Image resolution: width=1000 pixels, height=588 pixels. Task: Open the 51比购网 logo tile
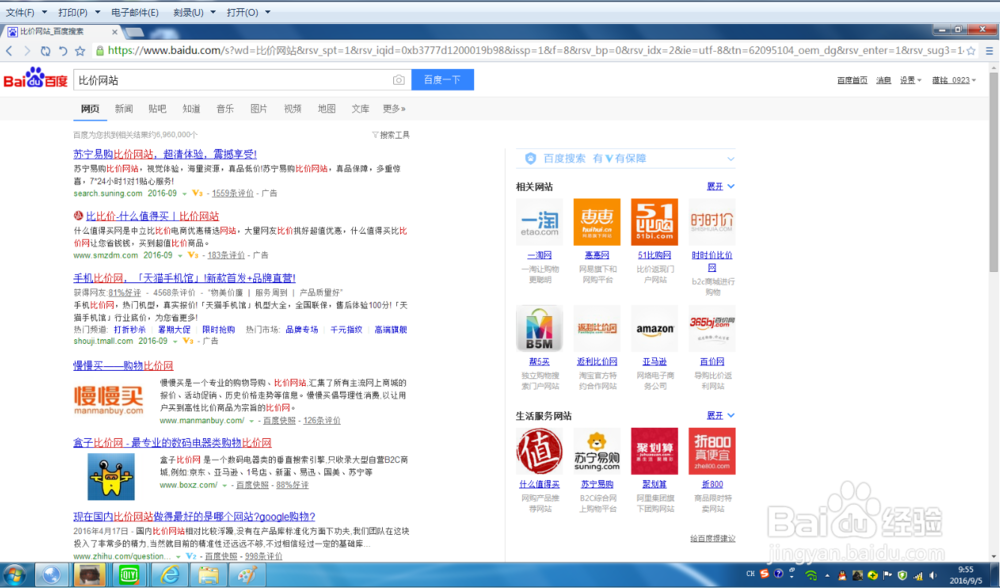[654, 222]
